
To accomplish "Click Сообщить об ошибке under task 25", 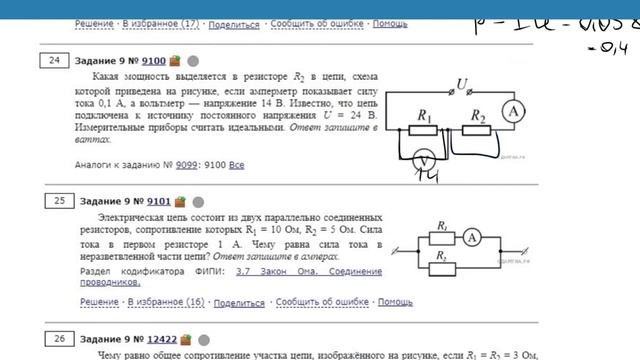I will (322, 302).
